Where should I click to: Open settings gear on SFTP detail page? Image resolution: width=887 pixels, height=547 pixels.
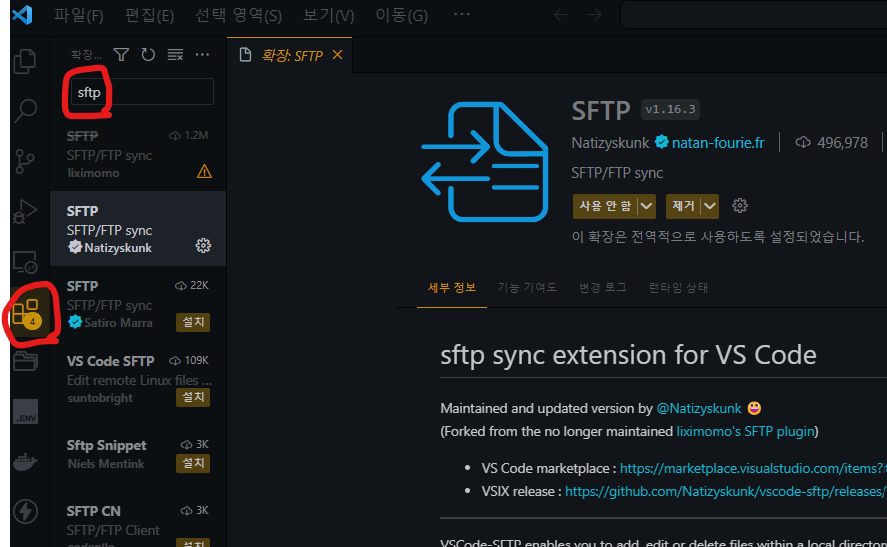point(740,205)
